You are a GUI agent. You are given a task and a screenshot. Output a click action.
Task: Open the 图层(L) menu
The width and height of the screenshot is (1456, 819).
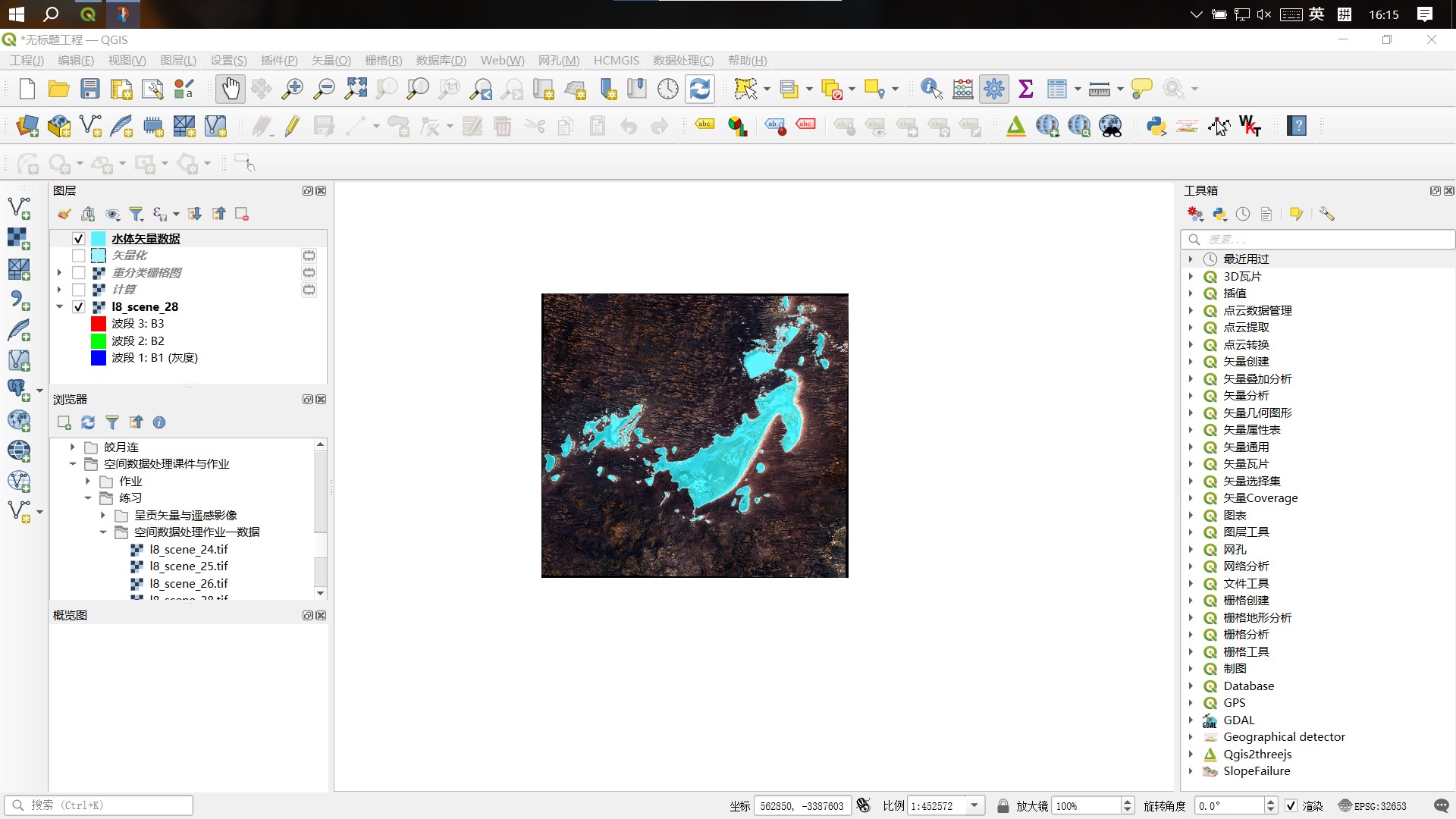(178, 61)
